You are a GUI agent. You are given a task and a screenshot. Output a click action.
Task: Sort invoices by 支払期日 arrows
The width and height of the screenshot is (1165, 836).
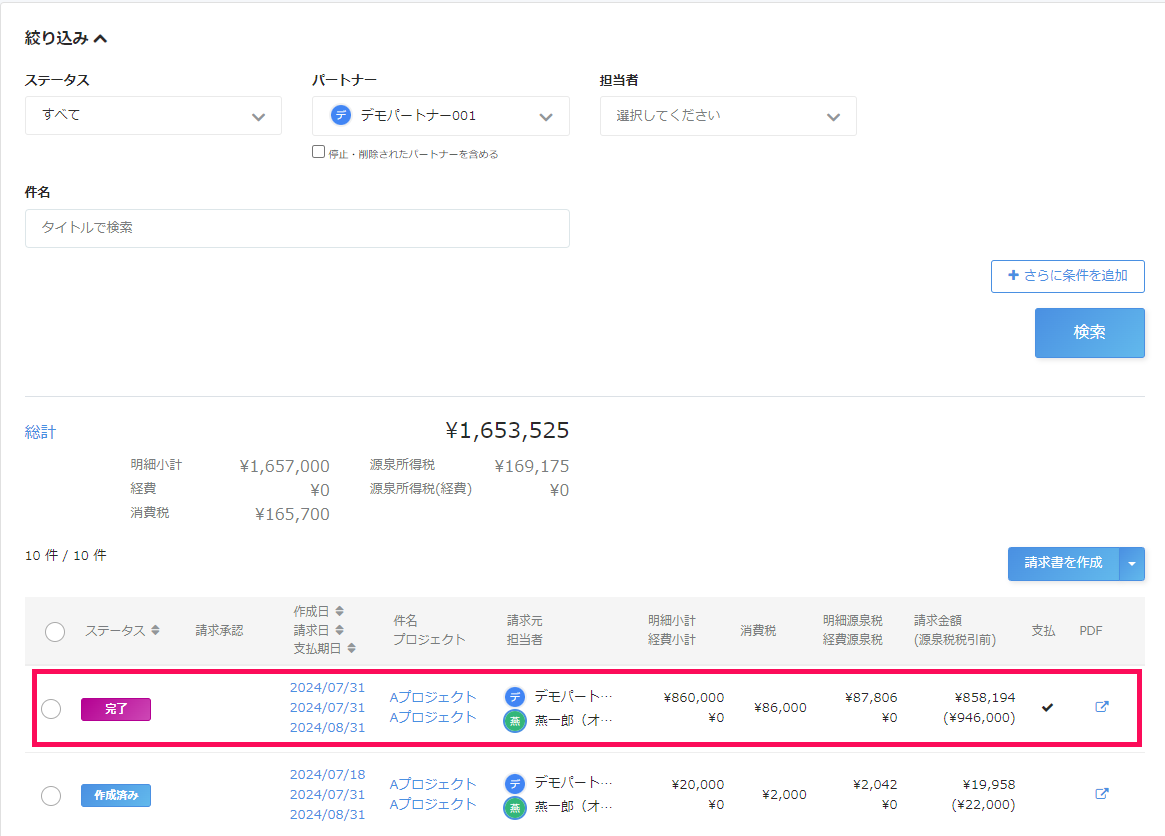coord(351,649)
